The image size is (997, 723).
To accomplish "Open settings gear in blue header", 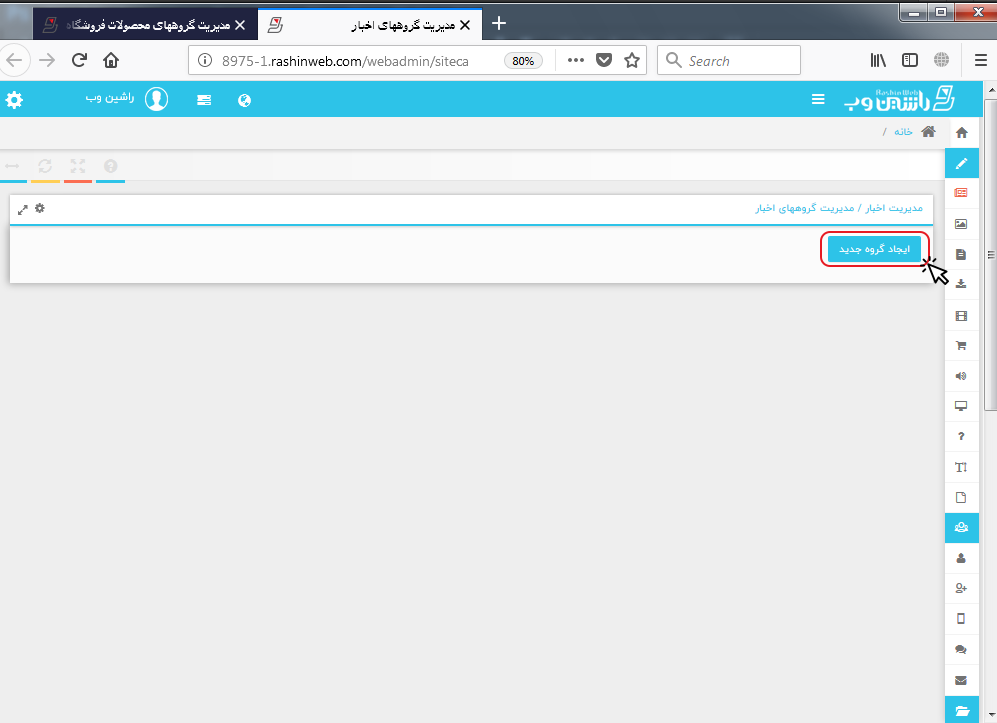I will [14, 99].
